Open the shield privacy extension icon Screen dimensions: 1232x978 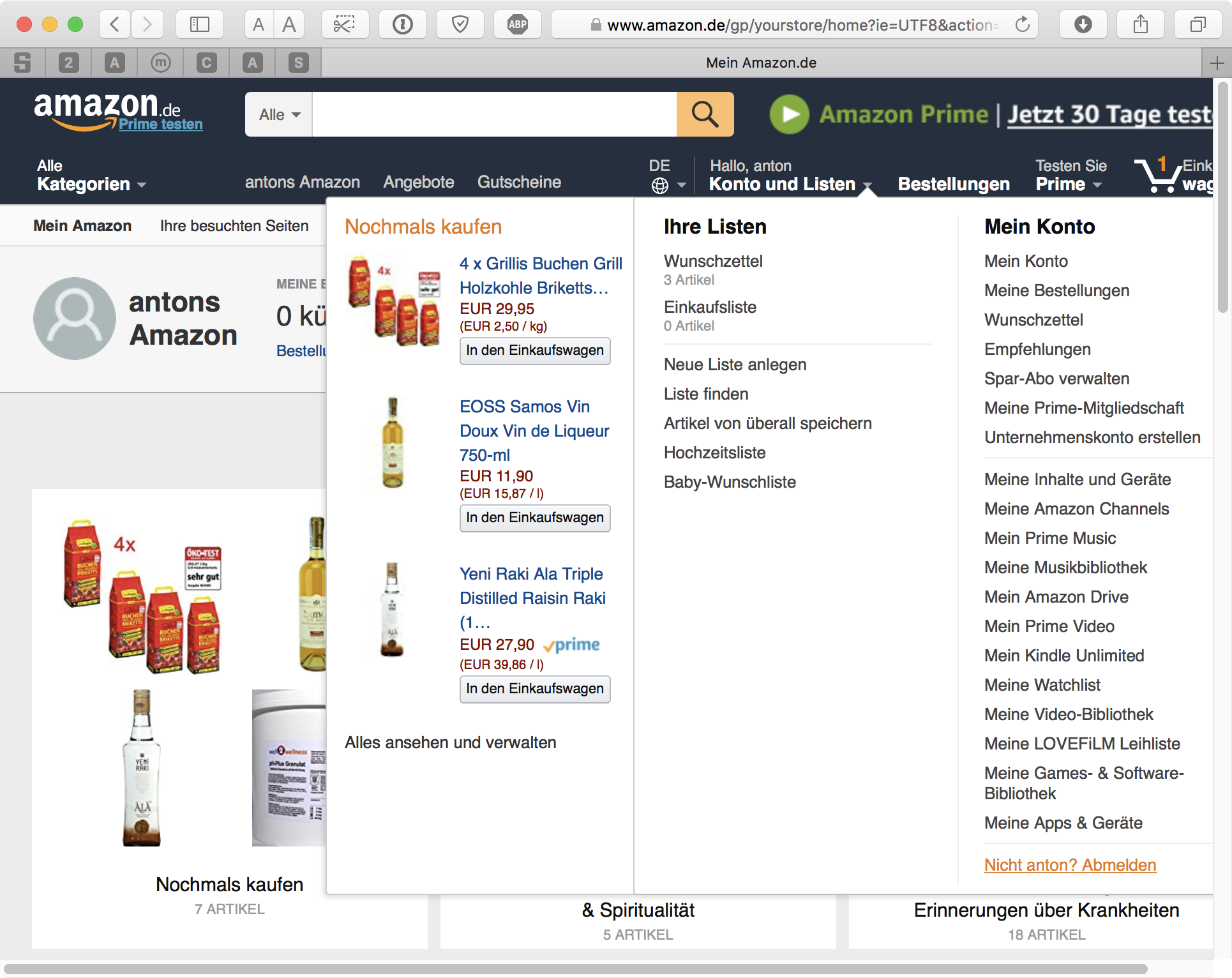tap(460, 25)
